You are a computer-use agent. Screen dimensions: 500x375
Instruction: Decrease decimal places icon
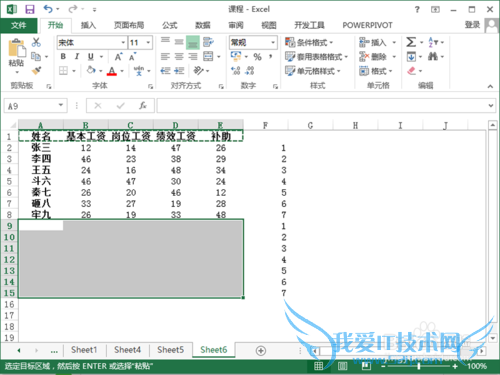pyautogui.click(x=250, y=71)
